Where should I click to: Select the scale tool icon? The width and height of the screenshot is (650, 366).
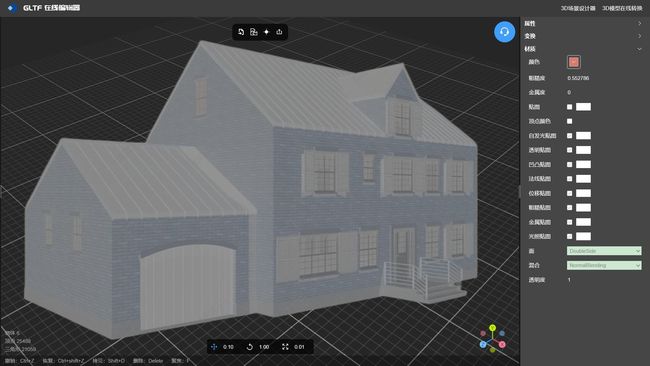point(285,347)
